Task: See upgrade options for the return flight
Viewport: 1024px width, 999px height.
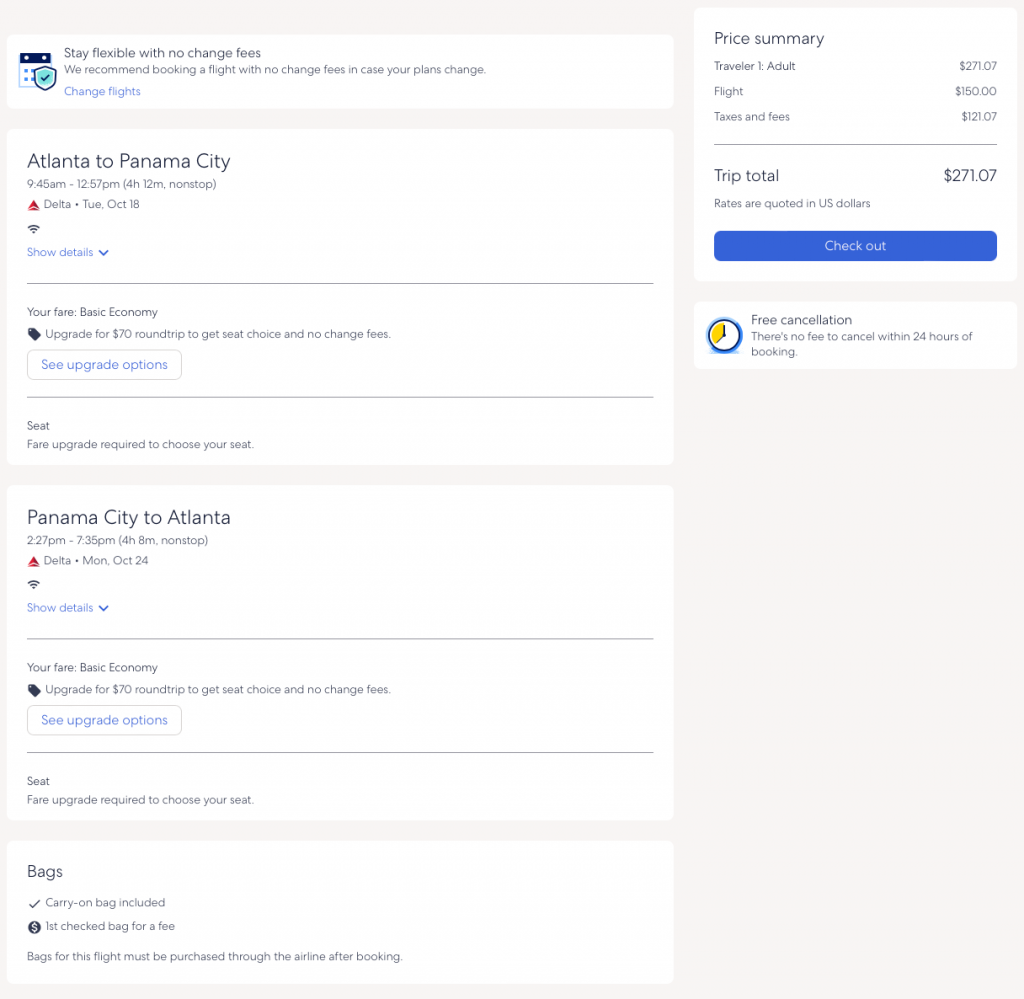Action: point(104,720)
